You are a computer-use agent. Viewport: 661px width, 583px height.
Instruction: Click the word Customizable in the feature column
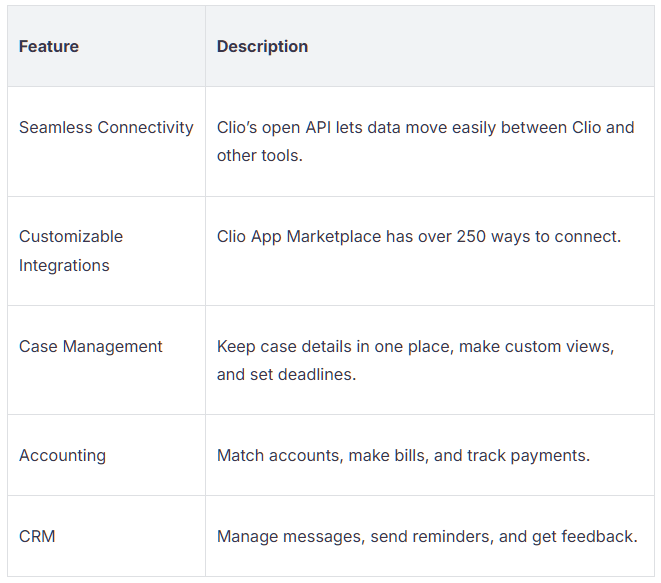[71, 236]
